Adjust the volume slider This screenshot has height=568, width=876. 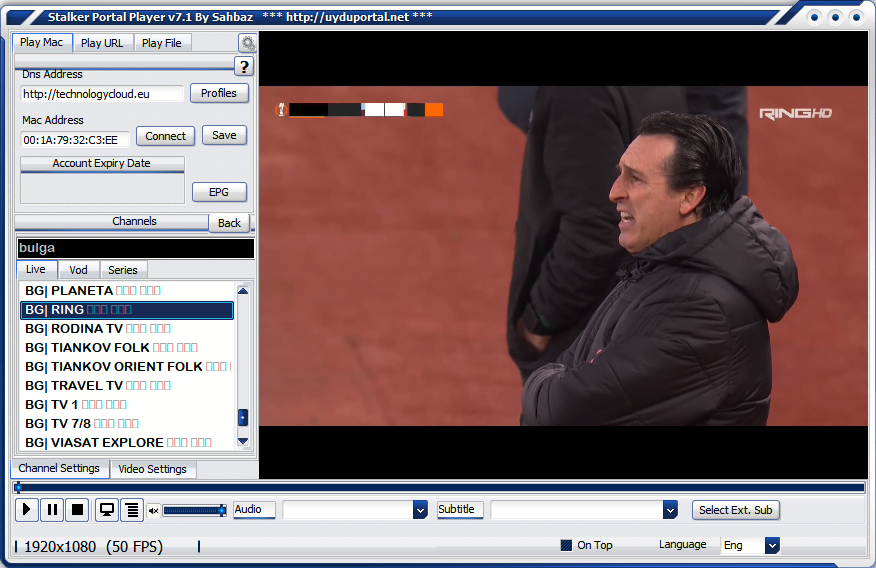coord(194,510)
